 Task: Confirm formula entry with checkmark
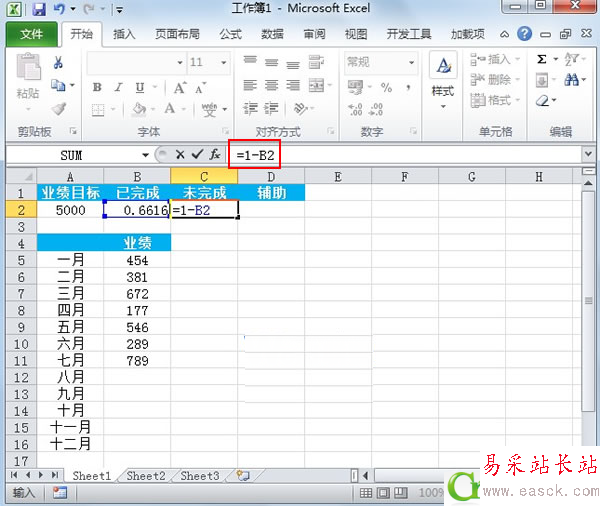tap(197, 154)
